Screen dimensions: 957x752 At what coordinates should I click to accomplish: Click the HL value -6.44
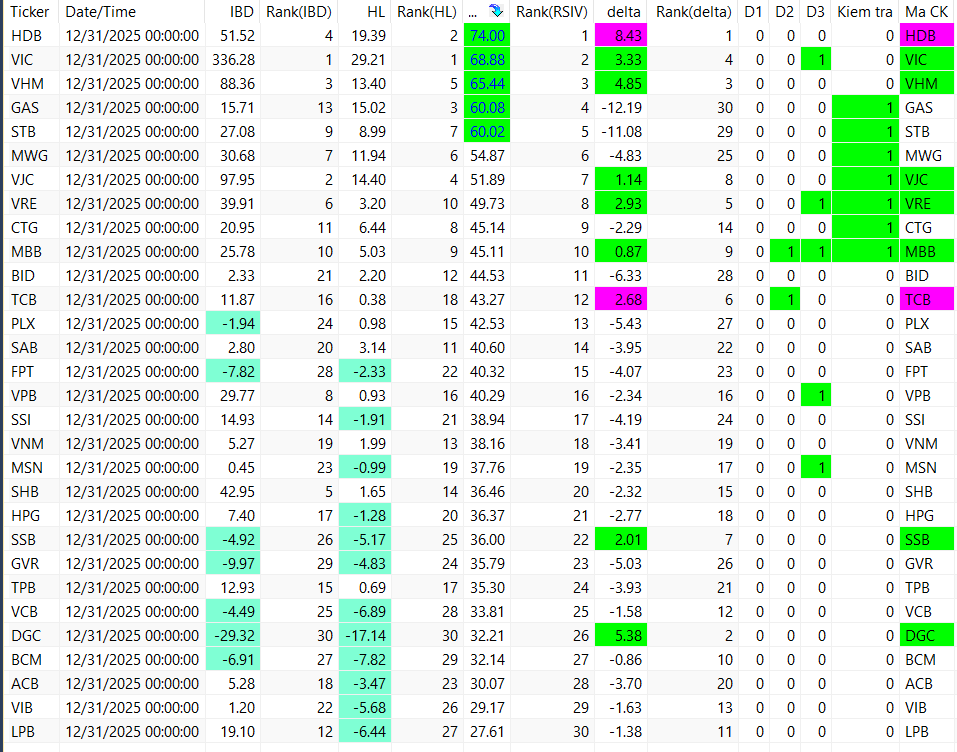point(365,732)
